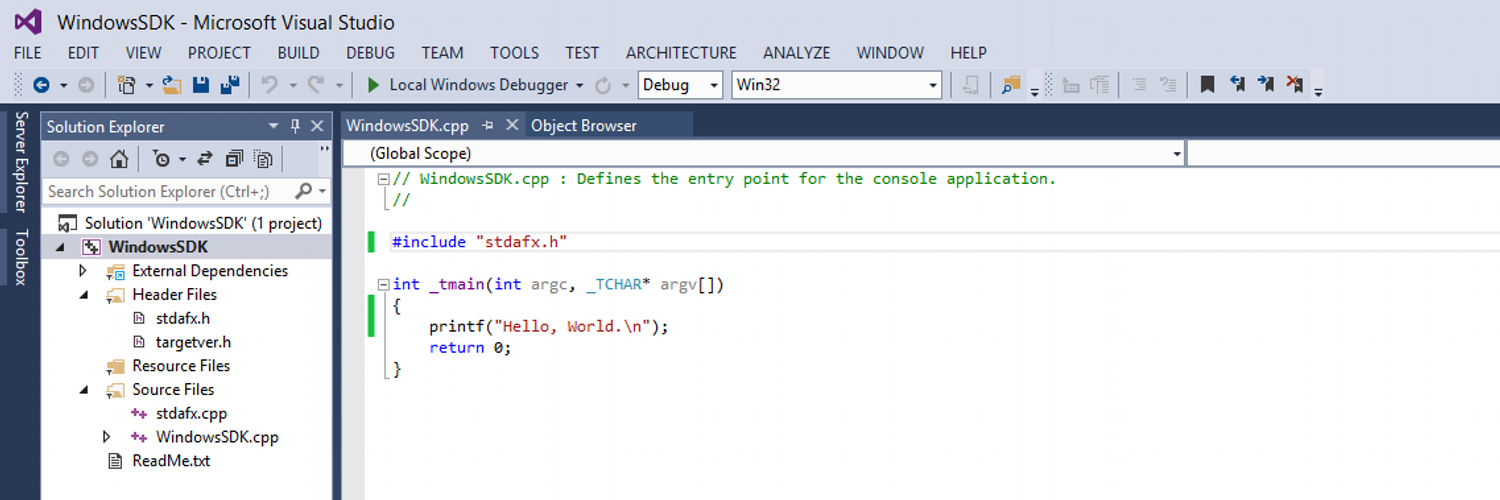Open the Global Scope dropdown
This screenshot has height=500, width=1500.
point(1177,153)
